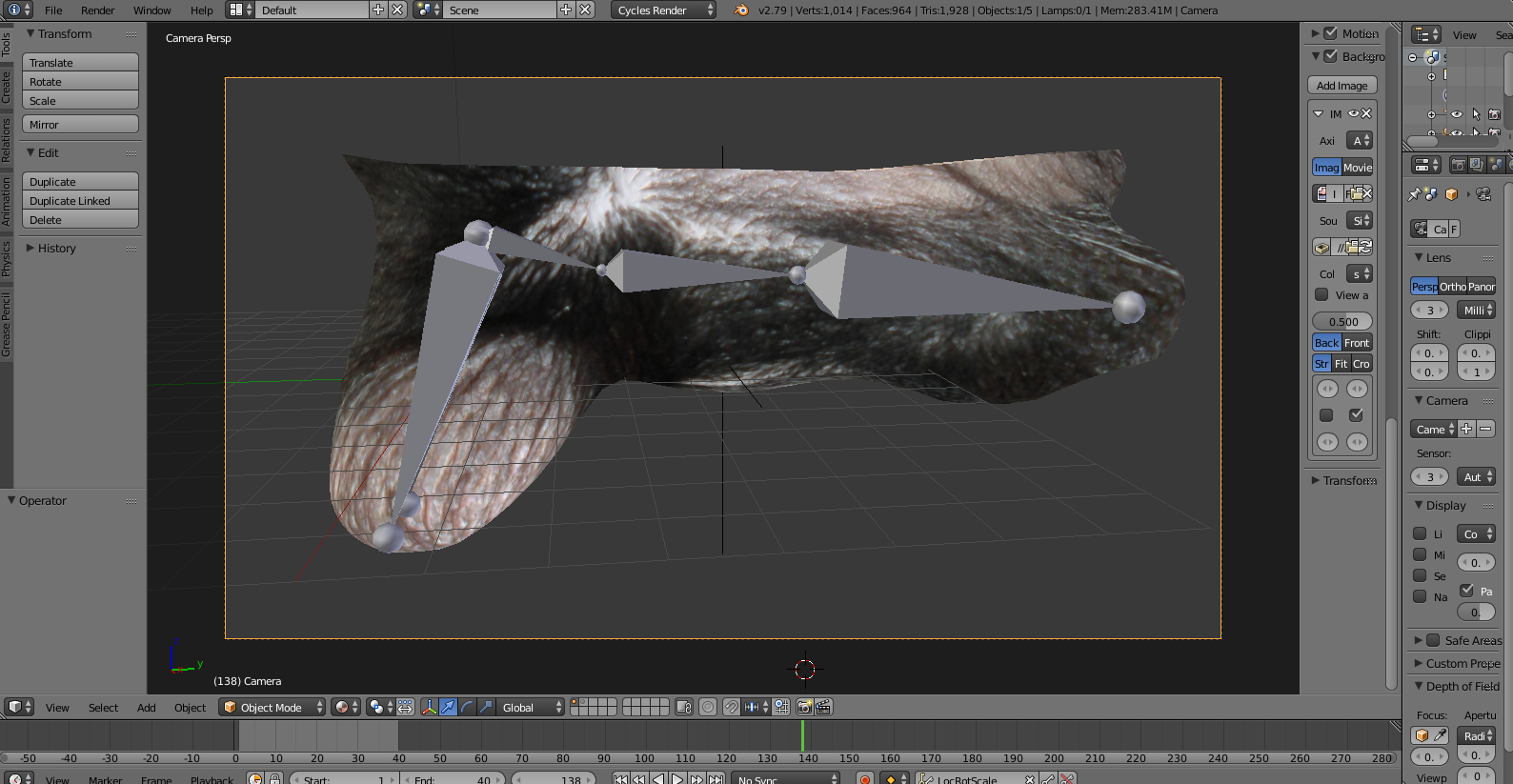Click the OpenGL render animation clapper icon

[x=823, y=707]
